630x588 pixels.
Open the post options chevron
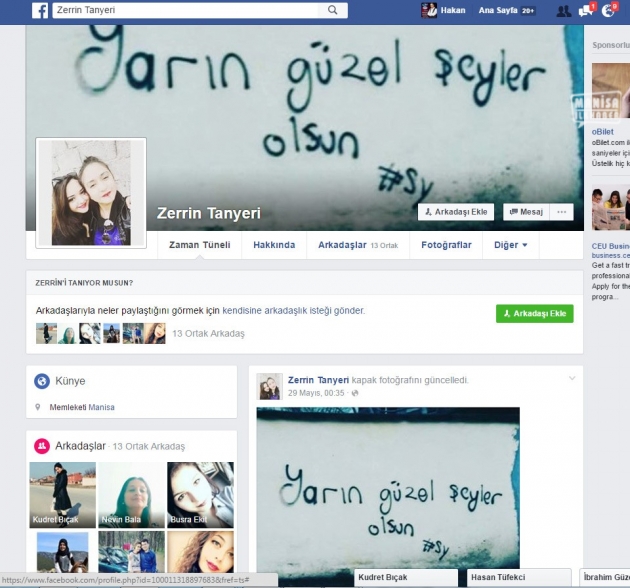point(572,378)
